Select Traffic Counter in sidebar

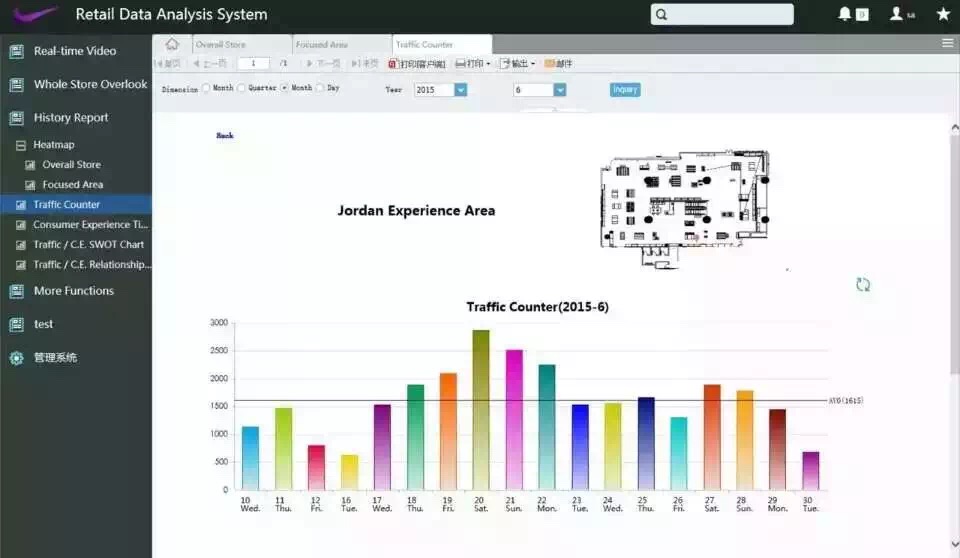(75, 205)
